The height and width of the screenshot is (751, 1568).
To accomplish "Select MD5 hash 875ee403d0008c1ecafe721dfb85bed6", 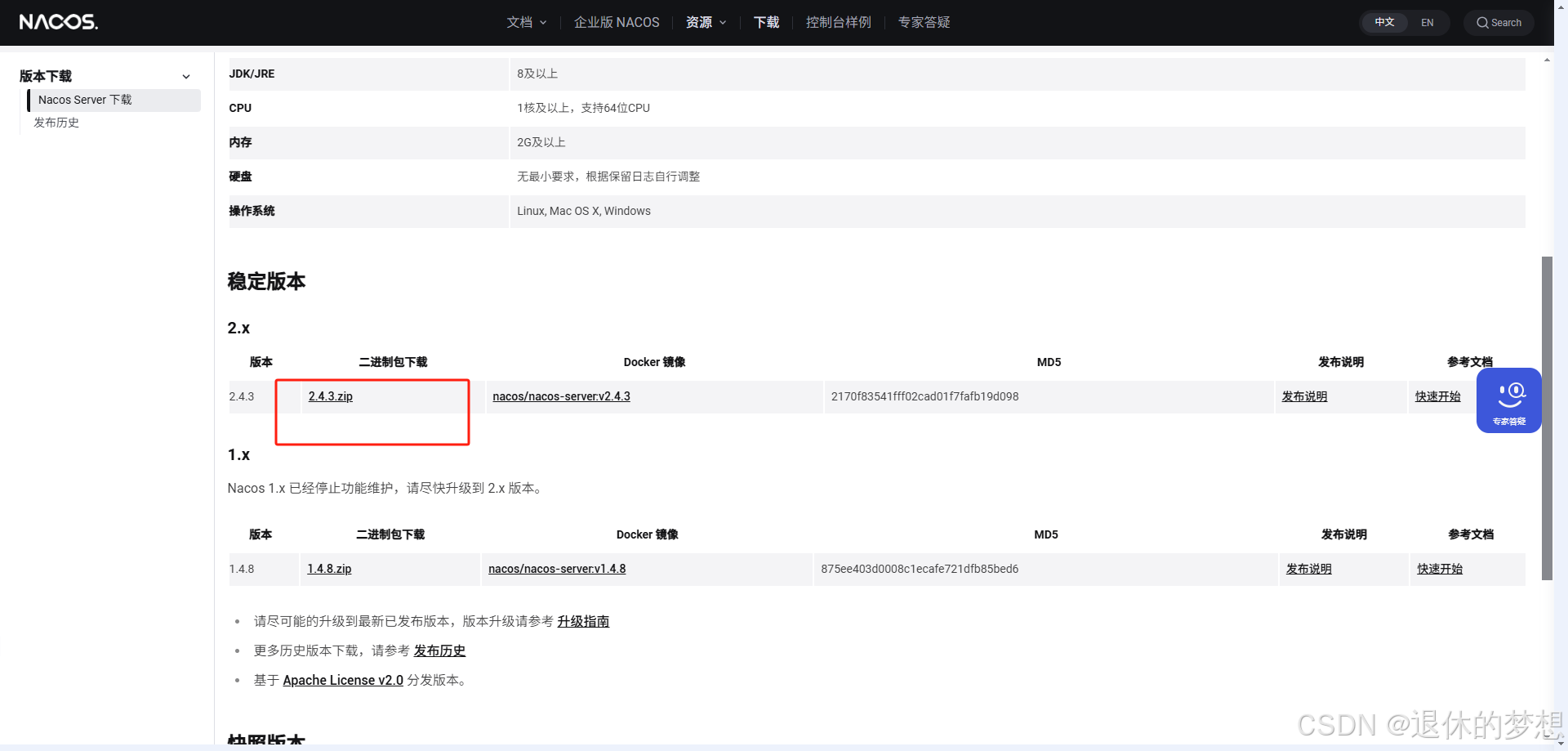I will coord(920,569).
